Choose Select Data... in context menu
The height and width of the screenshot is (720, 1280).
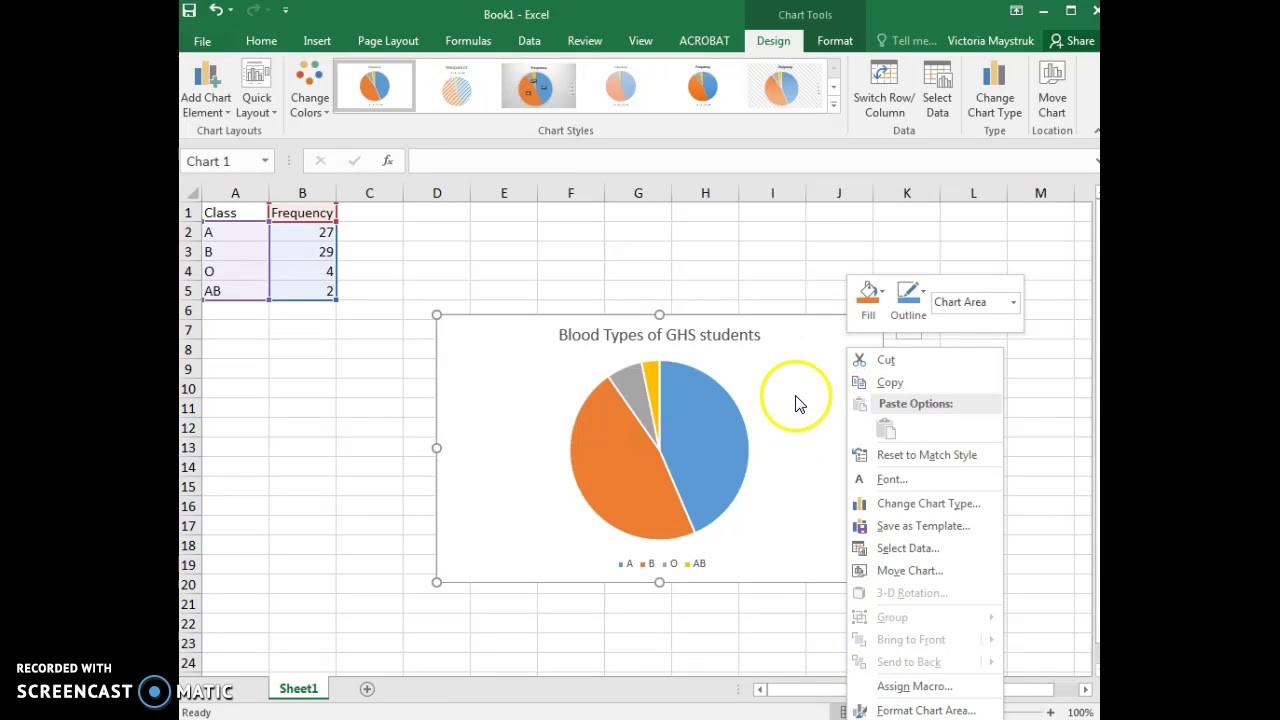pyautogui.click(x=925, y=548)
